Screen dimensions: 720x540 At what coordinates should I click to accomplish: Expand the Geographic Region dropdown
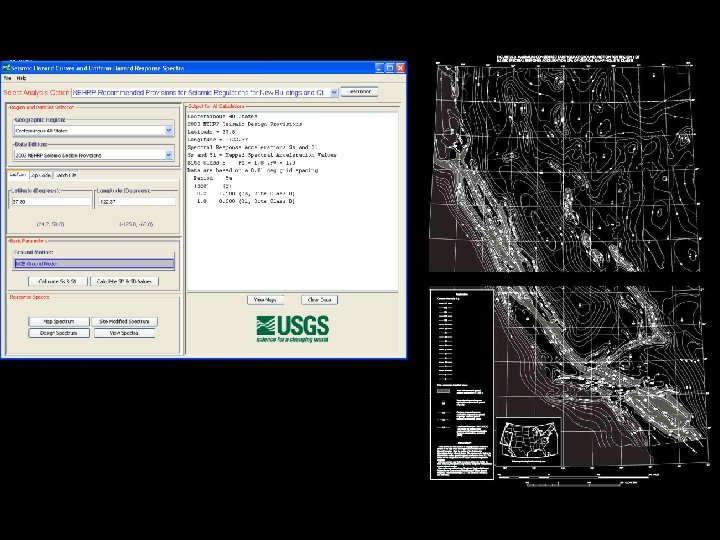pos(168,130)
